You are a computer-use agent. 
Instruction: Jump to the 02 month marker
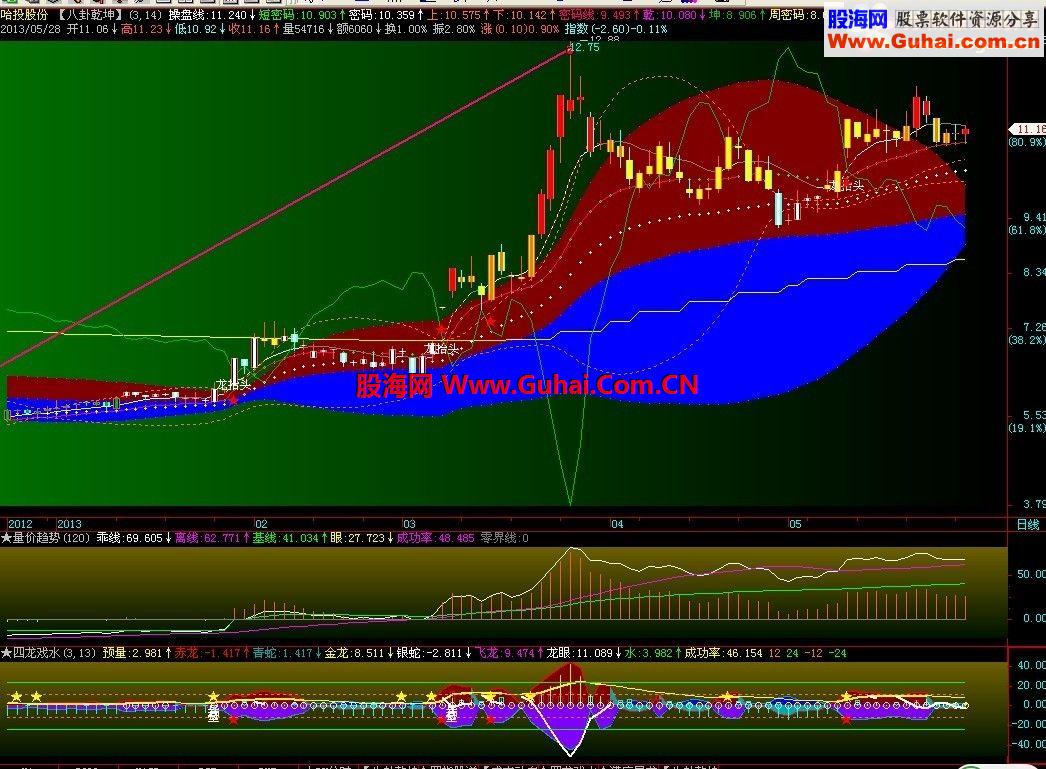tap(261, 524)
